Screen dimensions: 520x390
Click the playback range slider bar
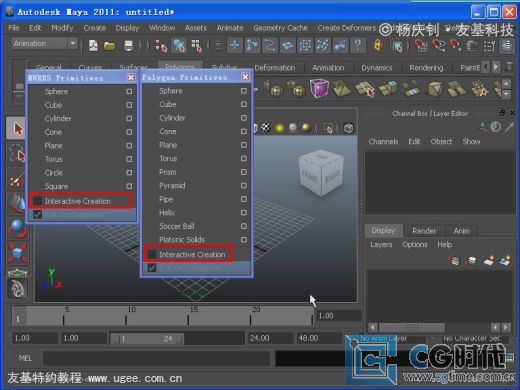click(147, 339)
